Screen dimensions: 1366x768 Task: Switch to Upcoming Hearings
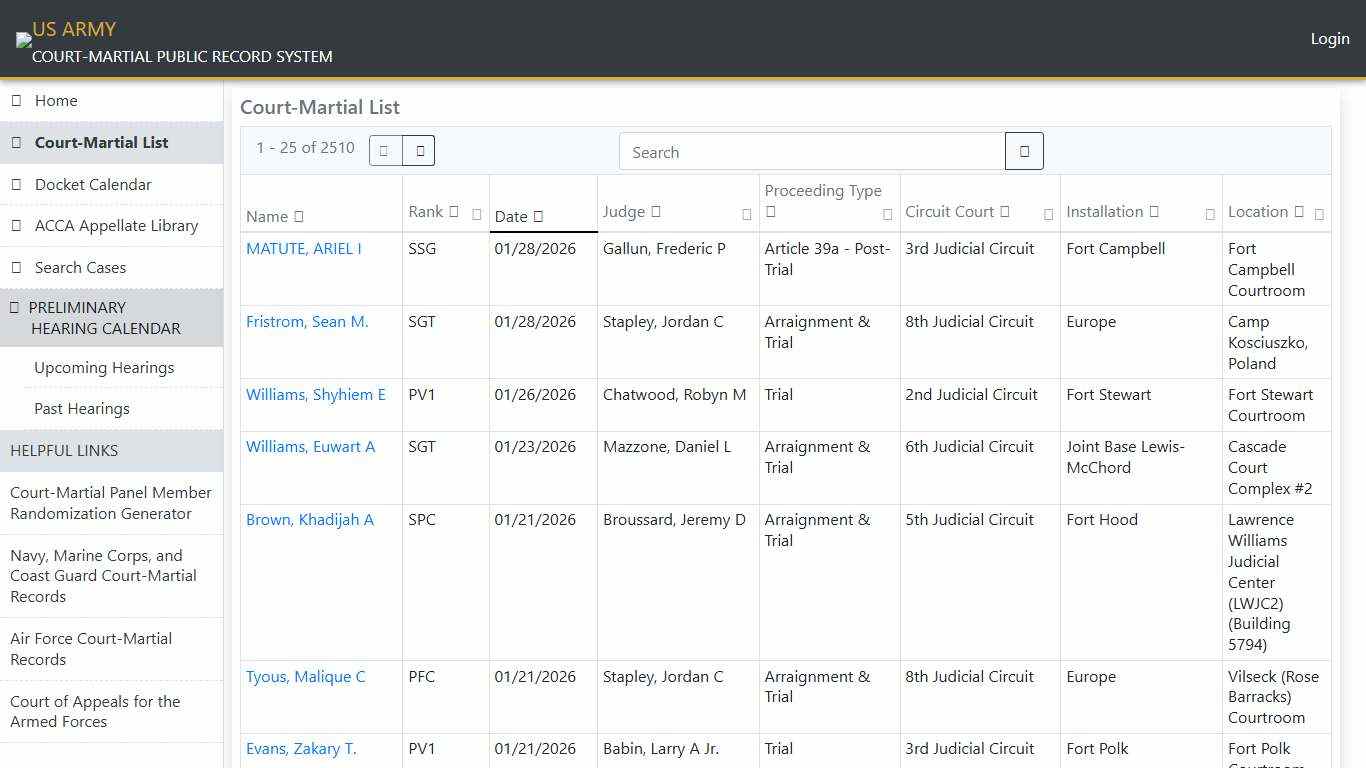point(104,368)
